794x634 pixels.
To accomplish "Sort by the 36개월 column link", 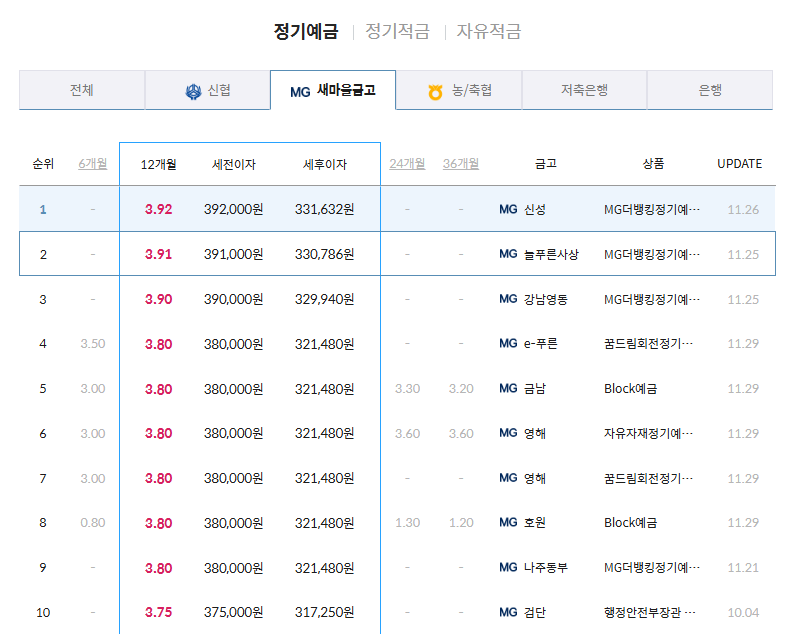I will (461, 164).
